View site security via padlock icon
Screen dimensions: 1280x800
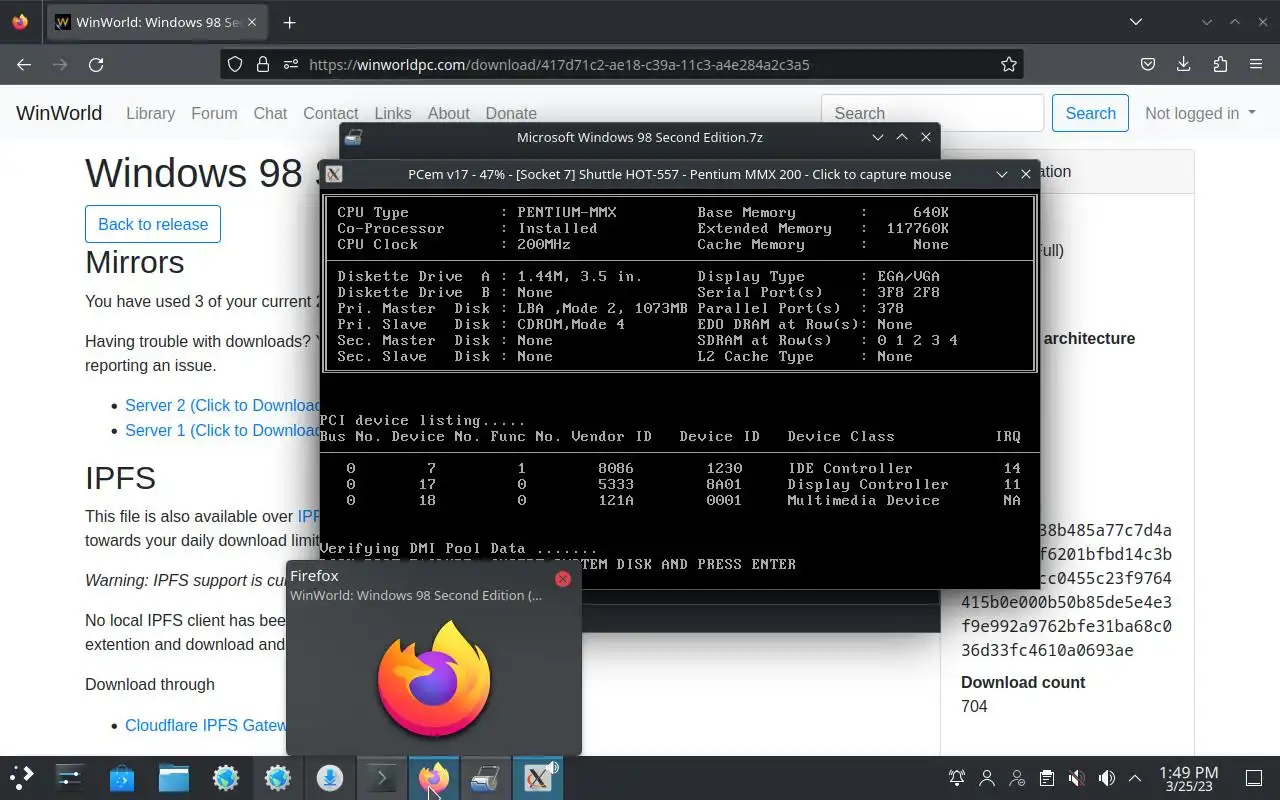pyautogui.click(x=263, y=64)
